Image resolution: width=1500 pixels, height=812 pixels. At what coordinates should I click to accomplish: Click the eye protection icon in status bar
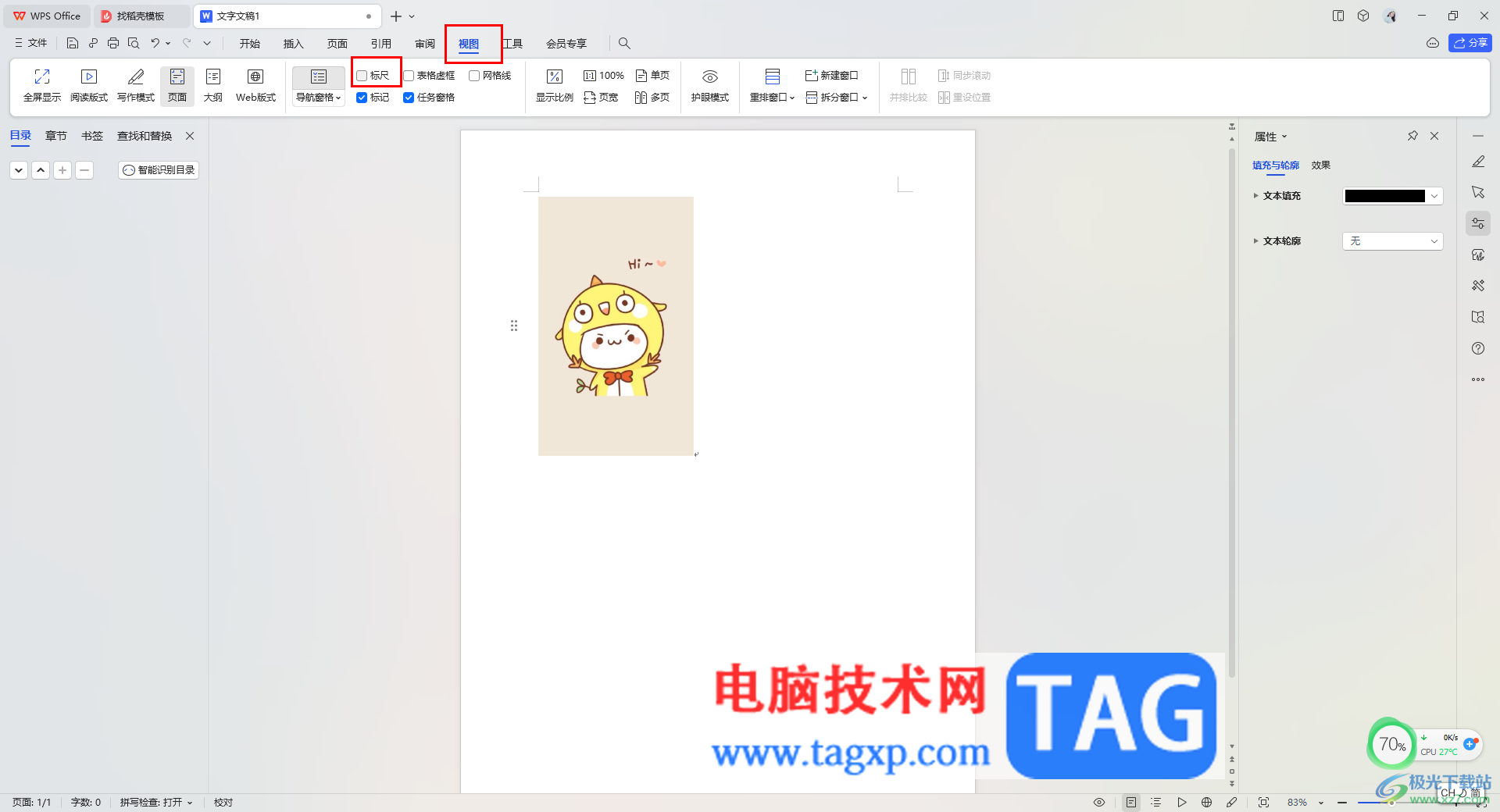click(1099, 803)
